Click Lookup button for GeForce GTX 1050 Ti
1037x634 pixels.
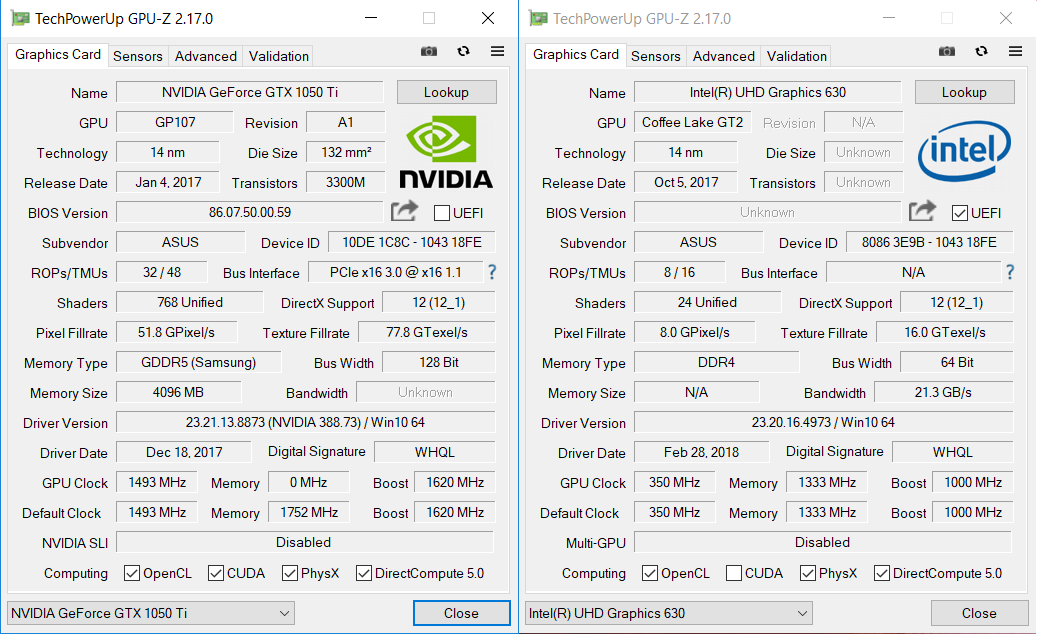click(x=446, y=92)
